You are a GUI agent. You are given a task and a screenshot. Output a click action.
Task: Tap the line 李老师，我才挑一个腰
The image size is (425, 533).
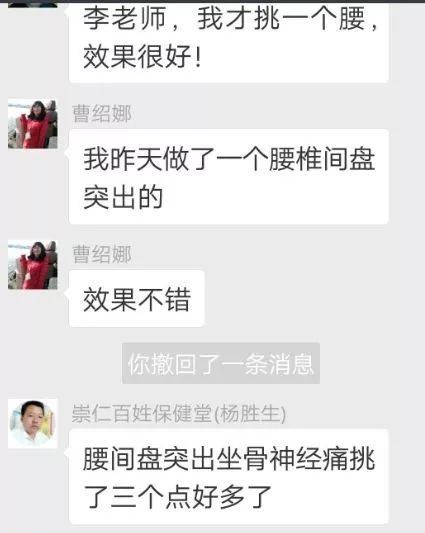coord(230,18)
